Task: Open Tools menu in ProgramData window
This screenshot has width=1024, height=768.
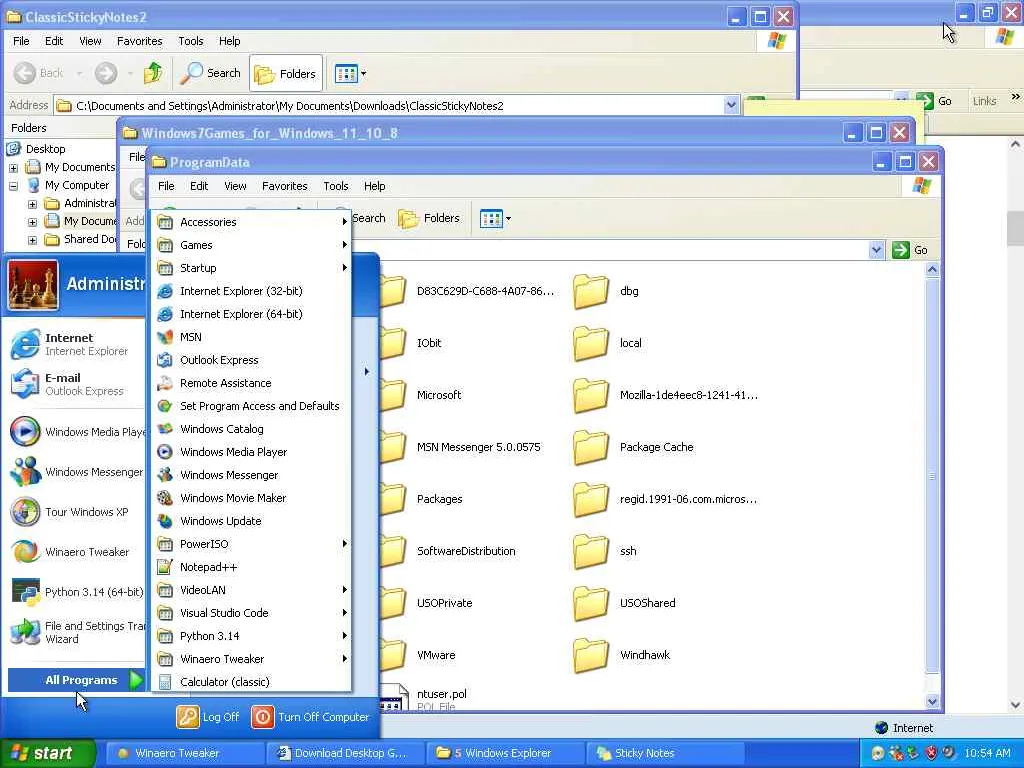Action: pos(336,186)
